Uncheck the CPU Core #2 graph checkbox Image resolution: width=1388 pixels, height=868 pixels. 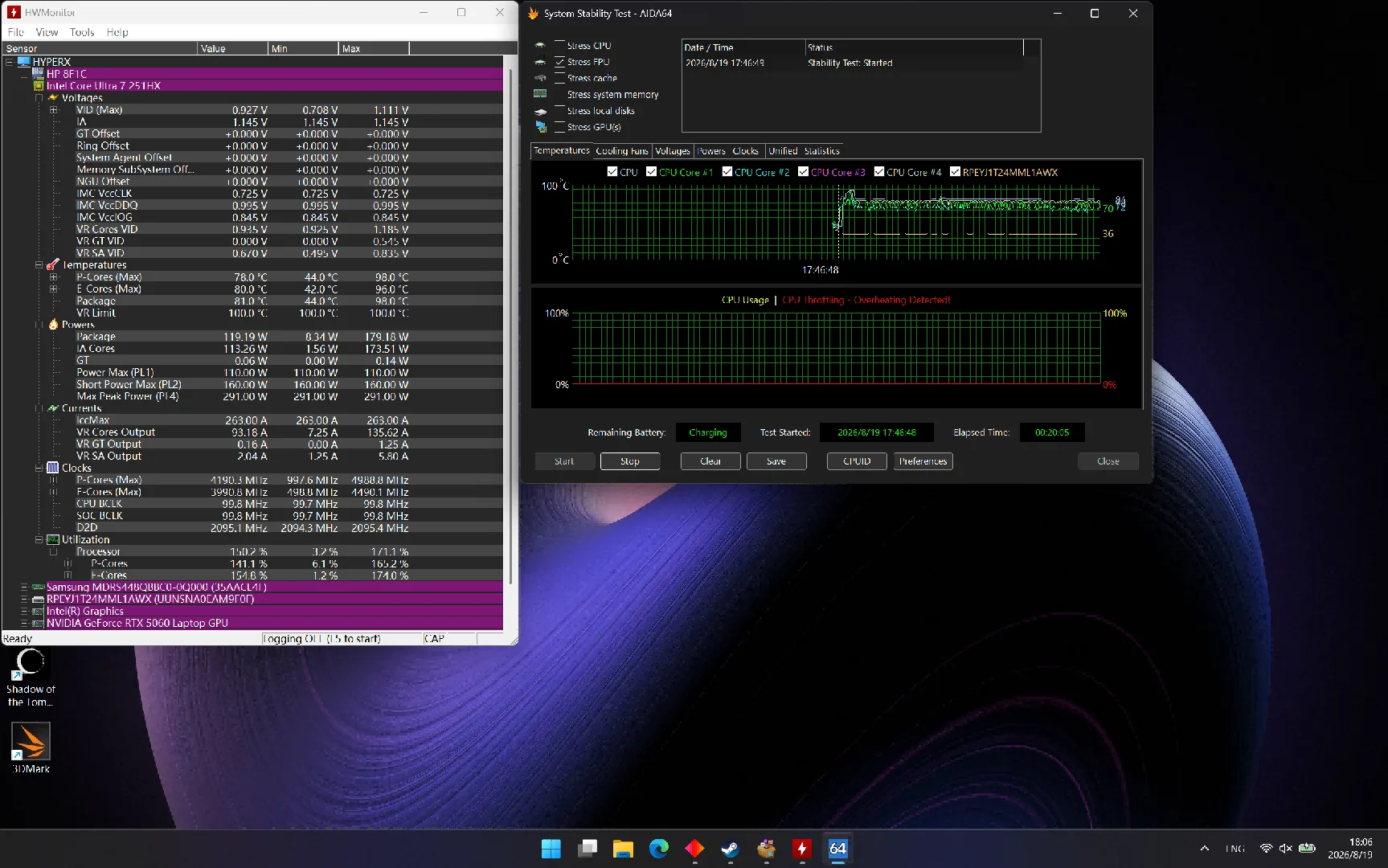tap(727, 172)
